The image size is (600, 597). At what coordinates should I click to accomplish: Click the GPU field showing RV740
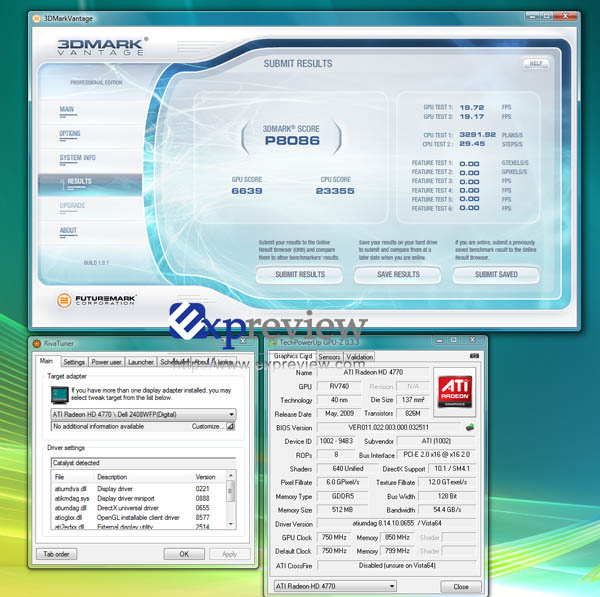[339, 387]
